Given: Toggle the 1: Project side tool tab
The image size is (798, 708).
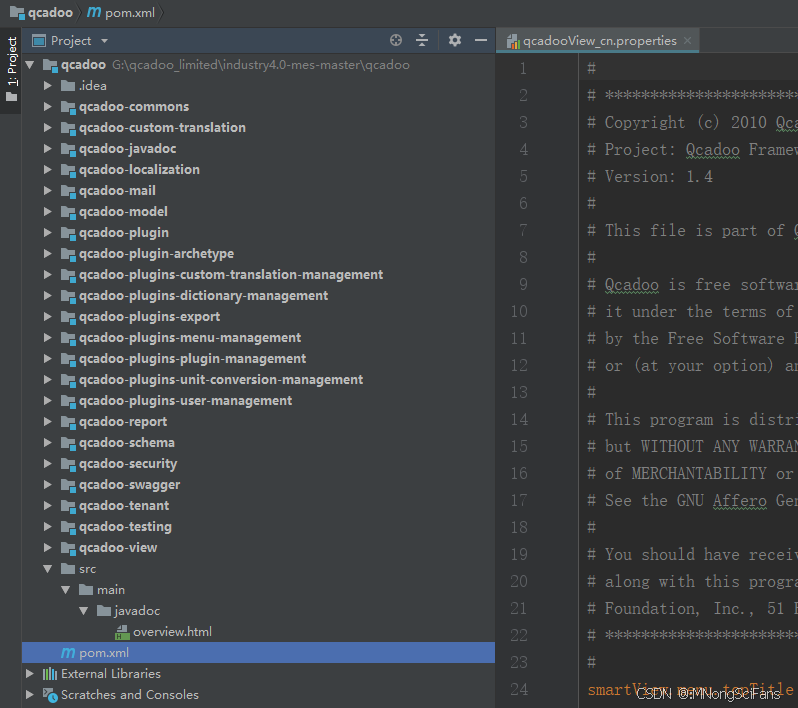Looking at the screenshot, I should coord(11,69).
